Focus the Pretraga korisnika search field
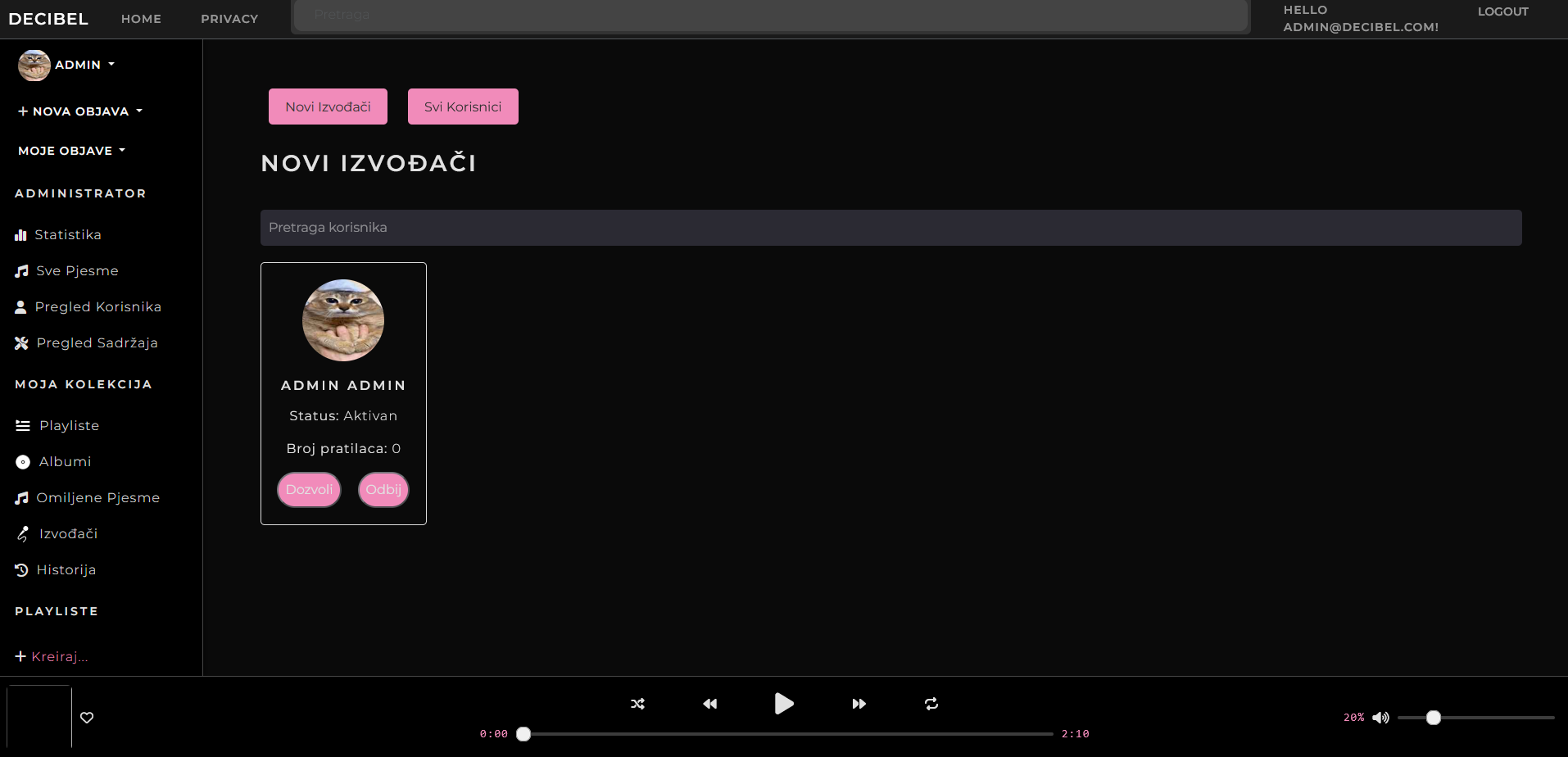This screenshot has width=1568, height=757. (x=890, y=228)
